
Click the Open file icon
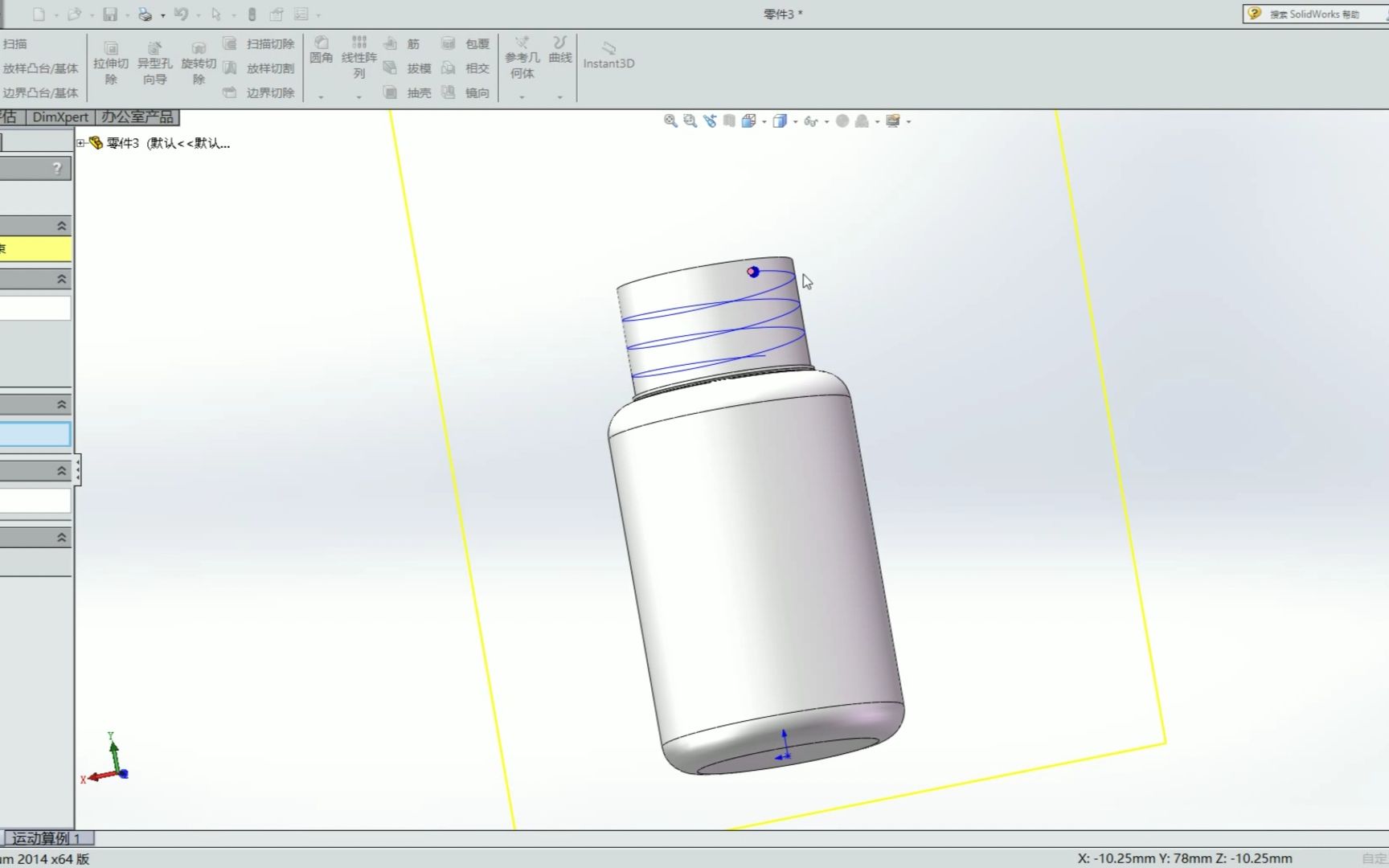coord(75,14)
